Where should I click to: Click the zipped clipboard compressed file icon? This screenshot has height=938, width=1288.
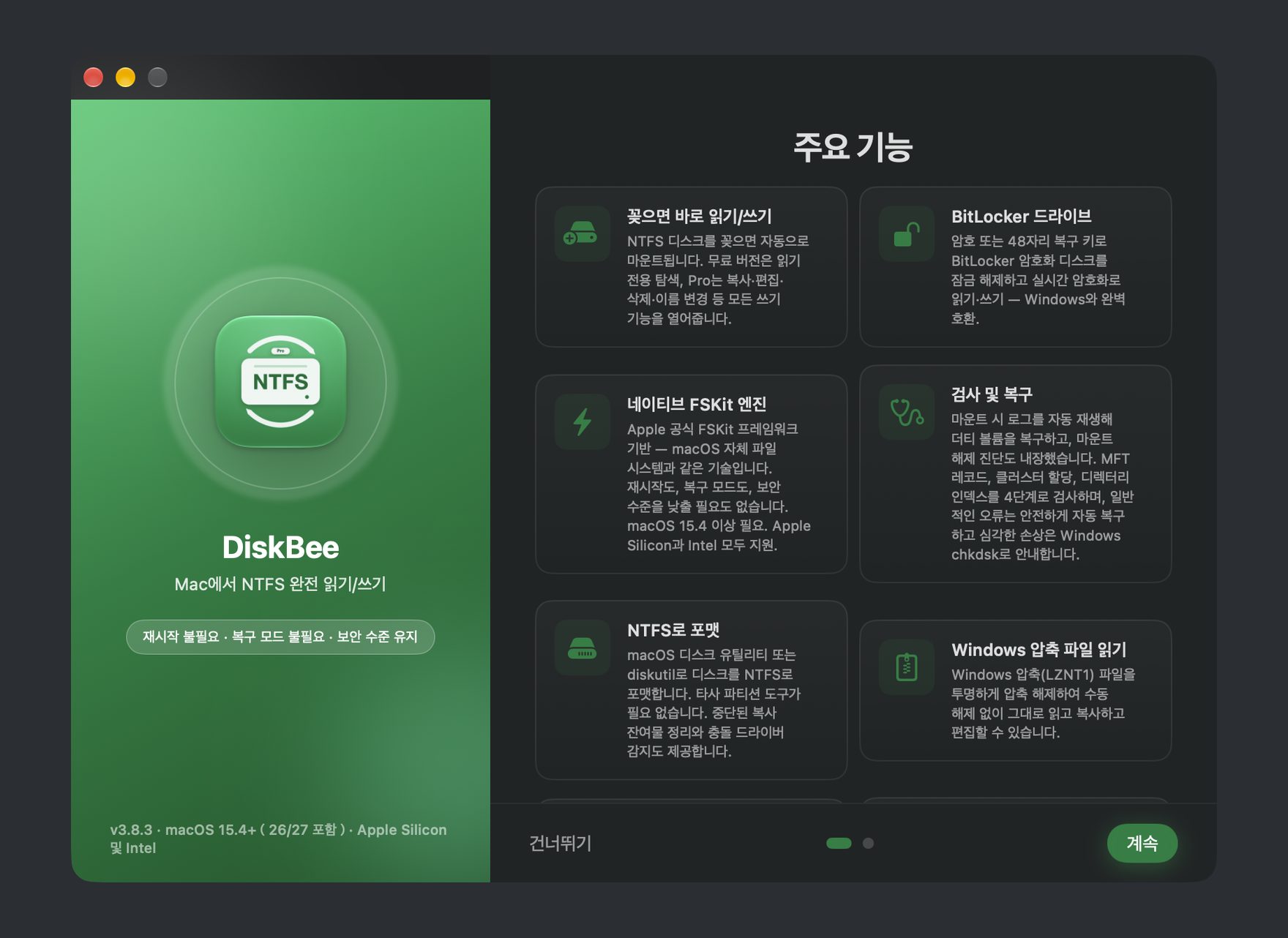click(907, 667)
